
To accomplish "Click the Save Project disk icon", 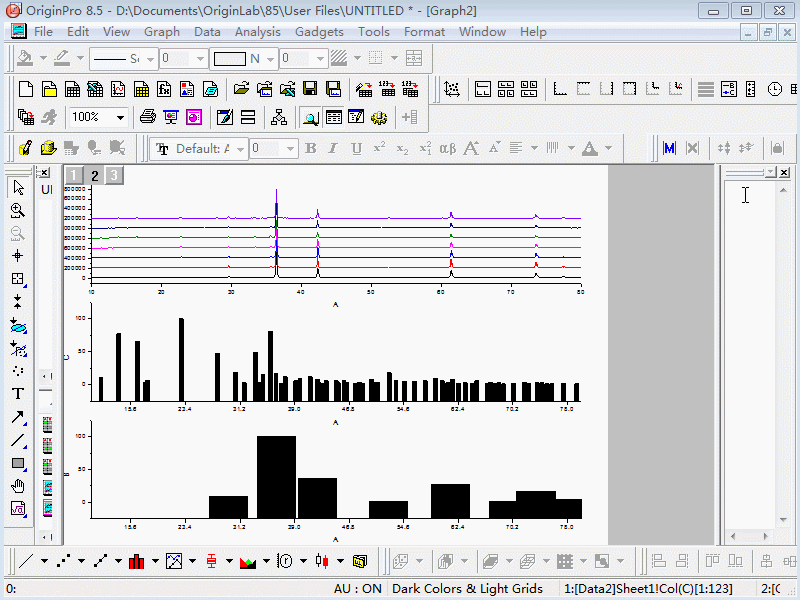I will point(311,89).
